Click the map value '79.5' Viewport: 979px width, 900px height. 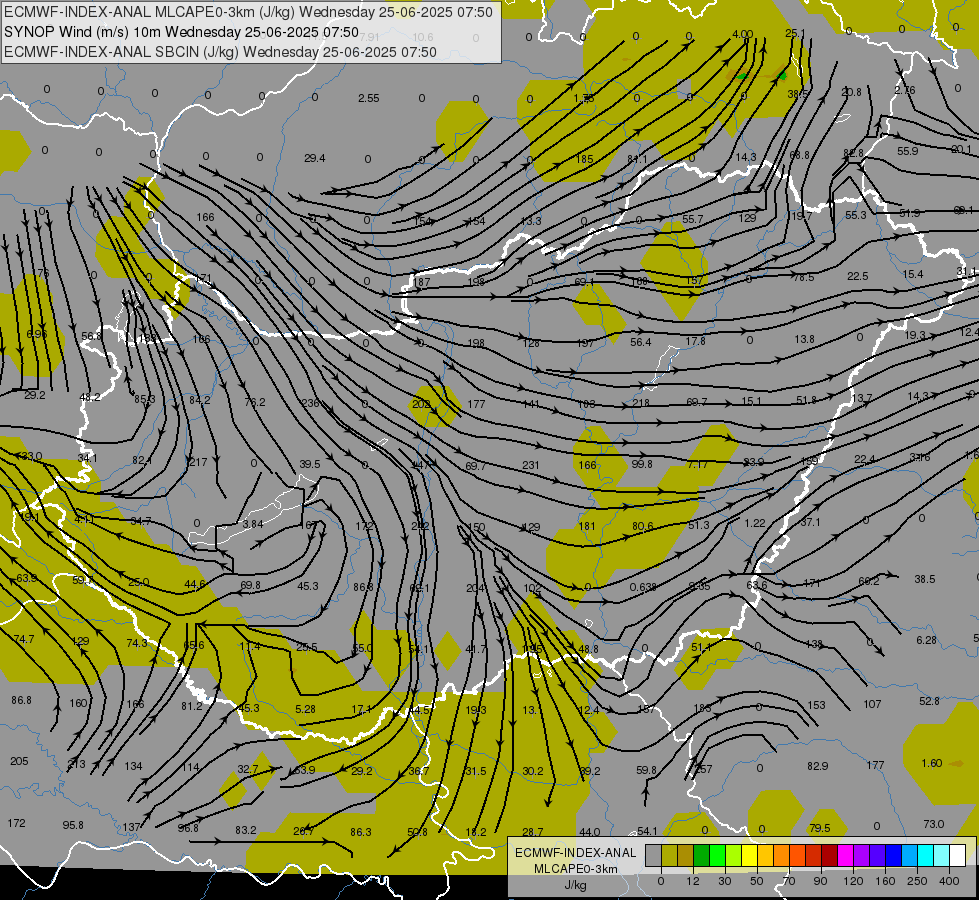pyautogui.click(x=820, y=828)
